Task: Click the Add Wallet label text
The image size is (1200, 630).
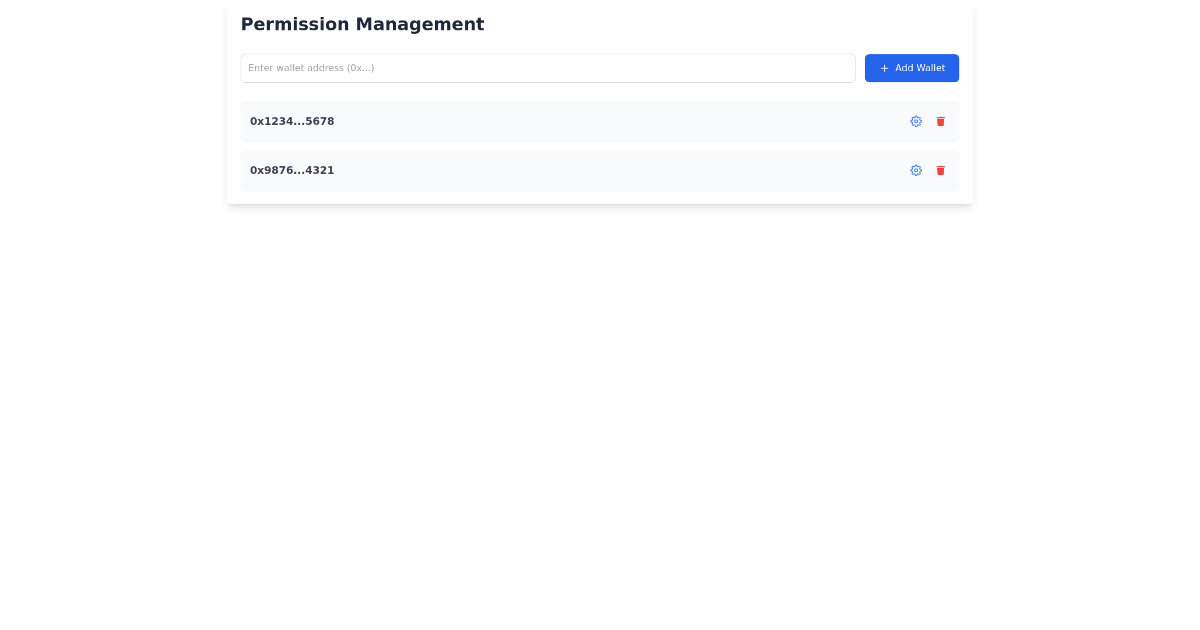Action: pos(920,68)
